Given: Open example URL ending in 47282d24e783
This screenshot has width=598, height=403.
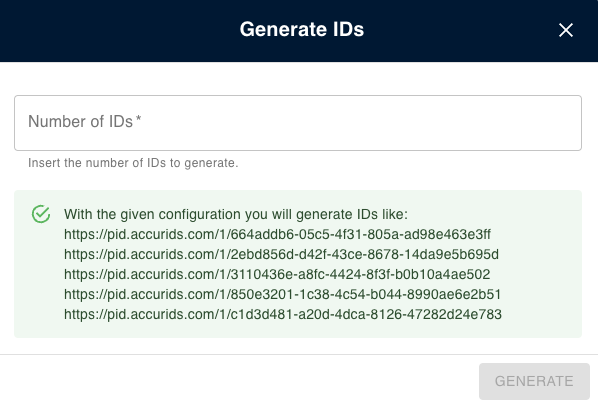Looking at the screenshot, I should pos(283,314).
